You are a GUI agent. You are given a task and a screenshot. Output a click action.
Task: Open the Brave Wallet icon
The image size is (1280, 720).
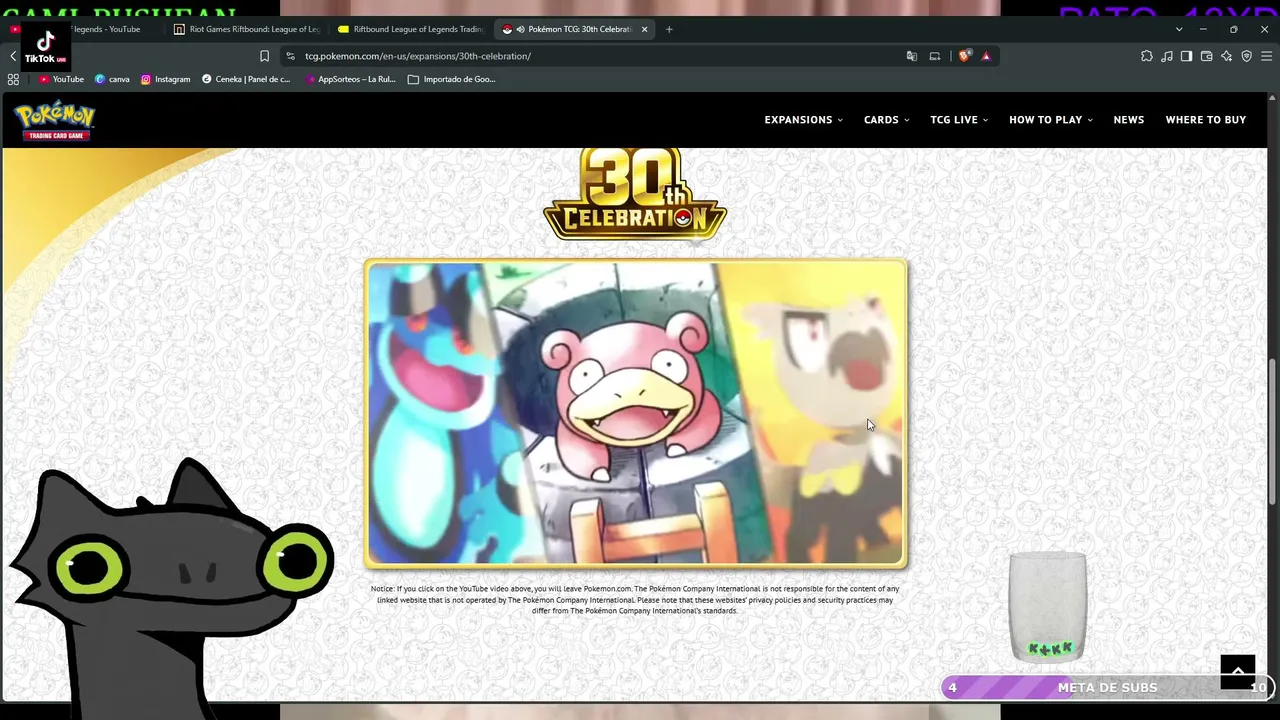1207,56
